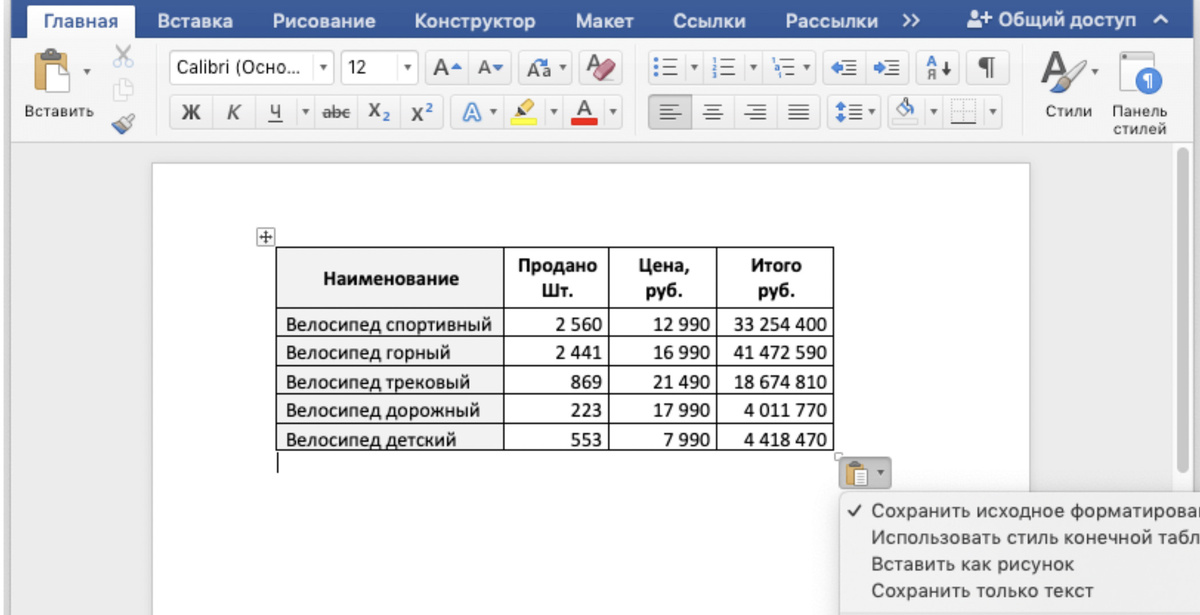Click the Shading paint bucket icon

(906, 112)
